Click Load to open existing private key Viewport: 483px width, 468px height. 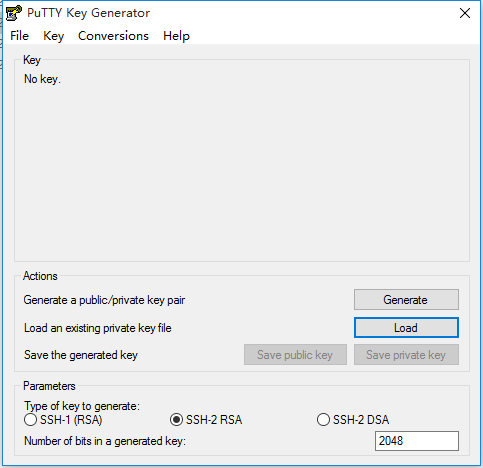406,328
